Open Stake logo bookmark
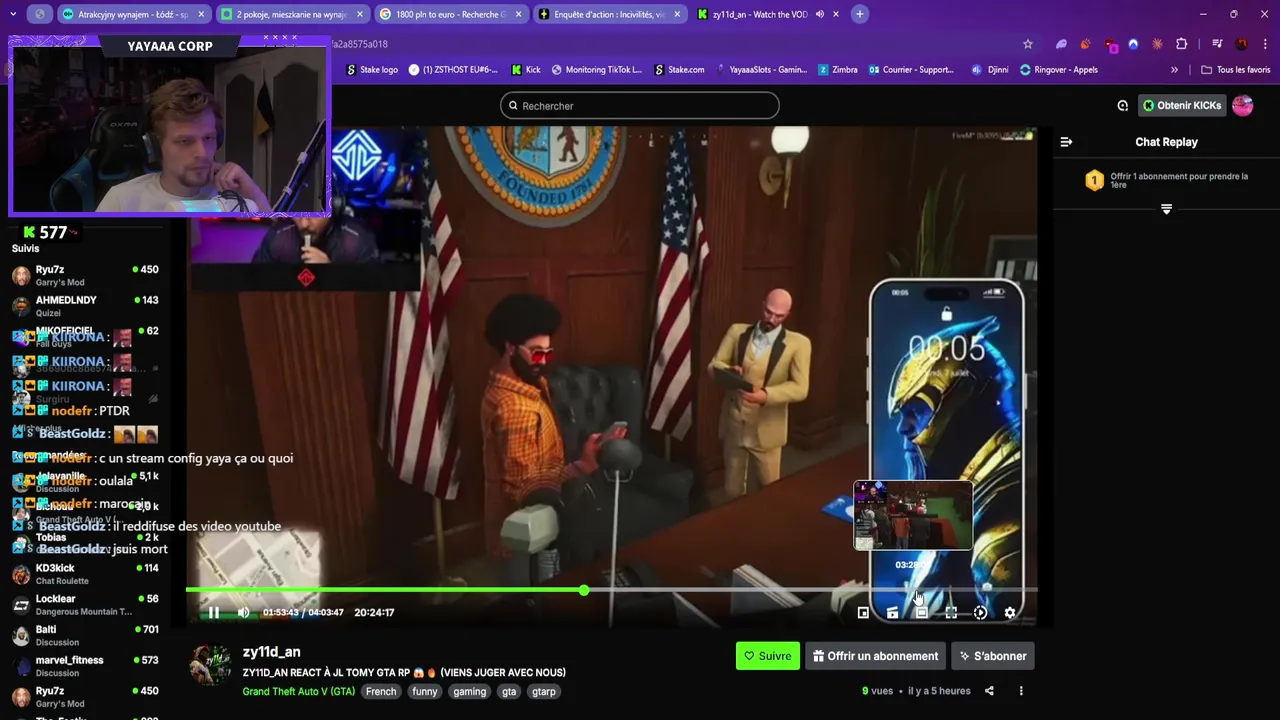This screenshot has height=720, width=1280. point(372,70)
